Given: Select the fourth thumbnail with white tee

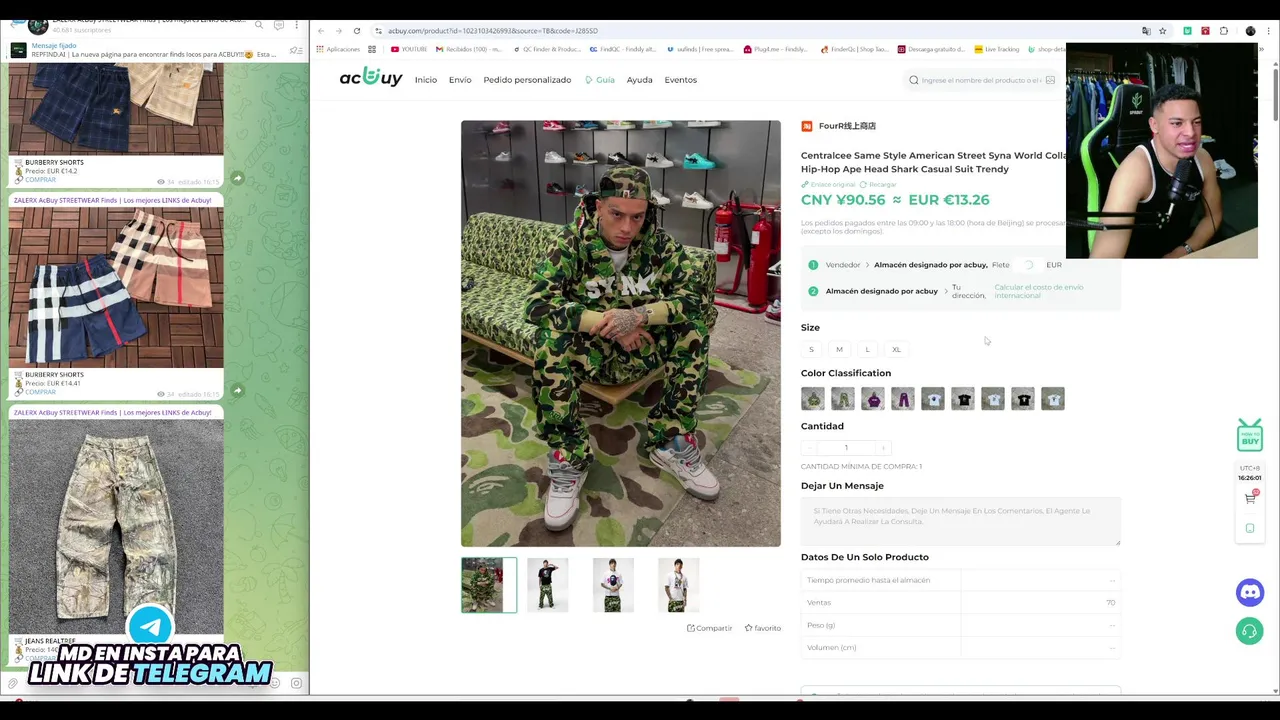Looking at the screenshot, I should coord(679,585).
